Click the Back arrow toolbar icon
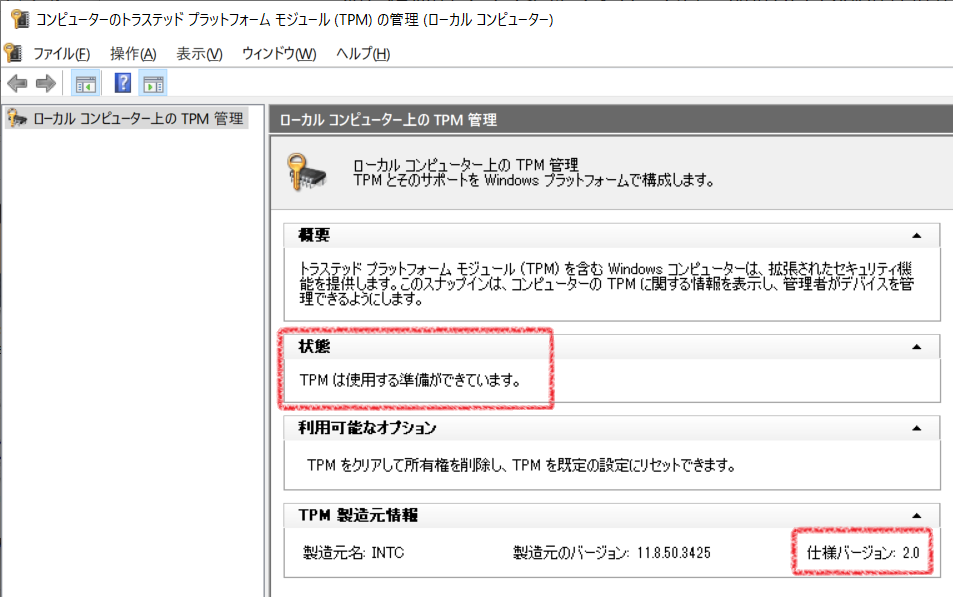The height and width of the screenshot is (597, 953). [18, 83]
